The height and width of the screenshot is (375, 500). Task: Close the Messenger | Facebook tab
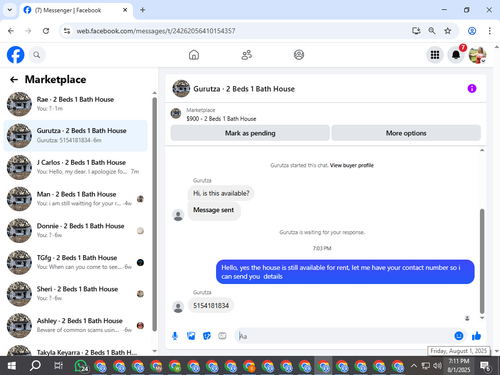point(125,10)
